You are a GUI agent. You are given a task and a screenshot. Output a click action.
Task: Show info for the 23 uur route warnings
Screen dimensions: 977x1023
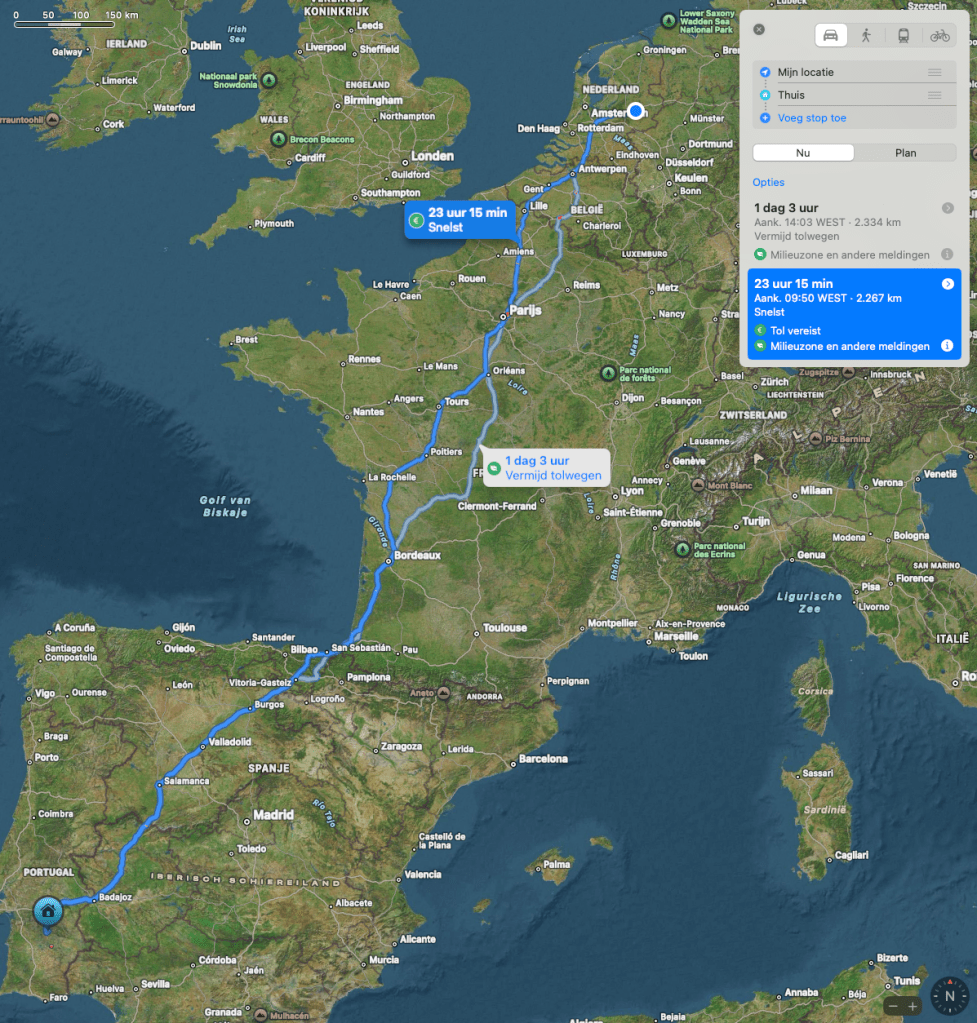(946, 346)
